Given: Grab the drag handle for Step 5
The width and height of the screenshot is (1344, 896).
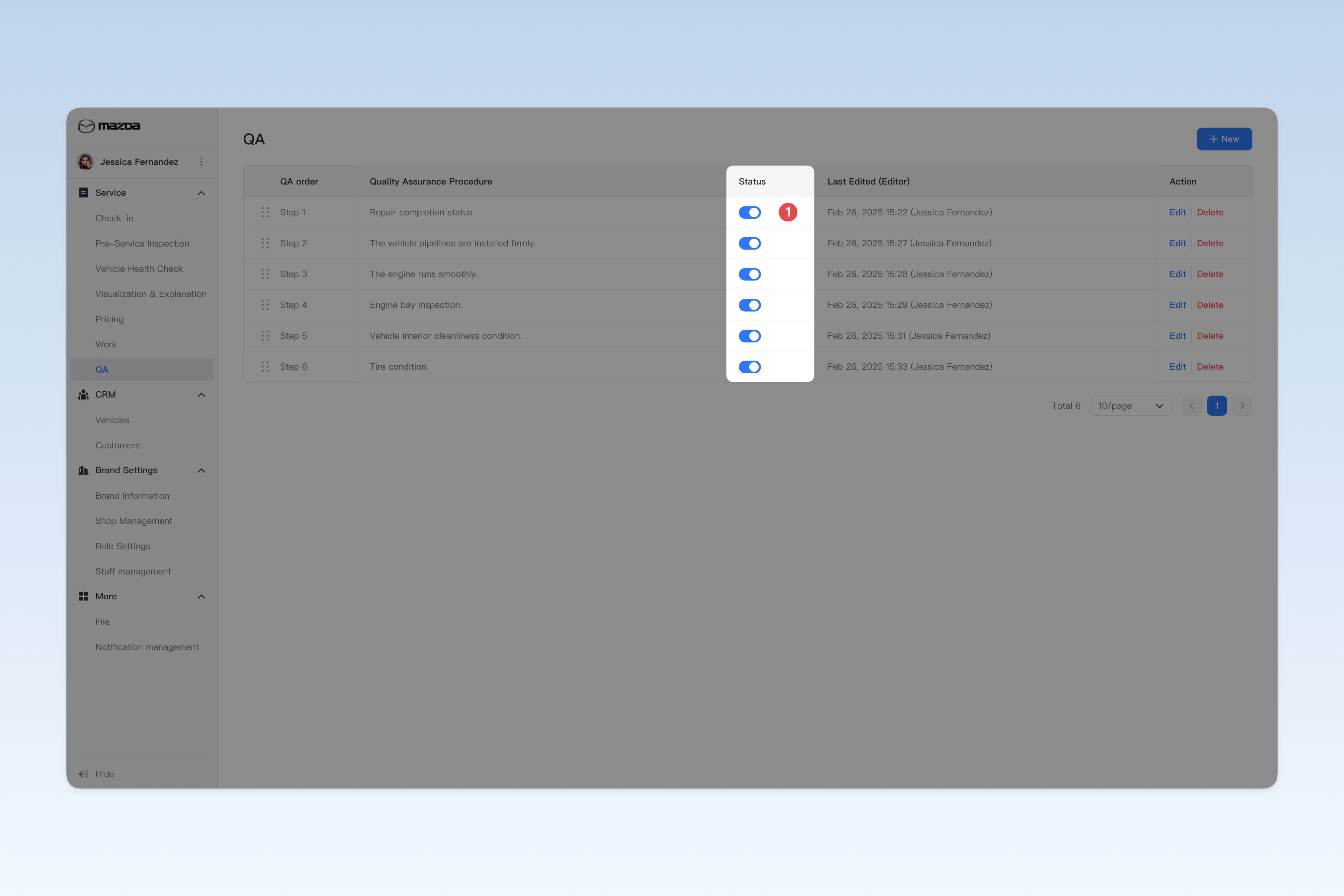Looking at the screenshot, I should click(x=265, y=336).
